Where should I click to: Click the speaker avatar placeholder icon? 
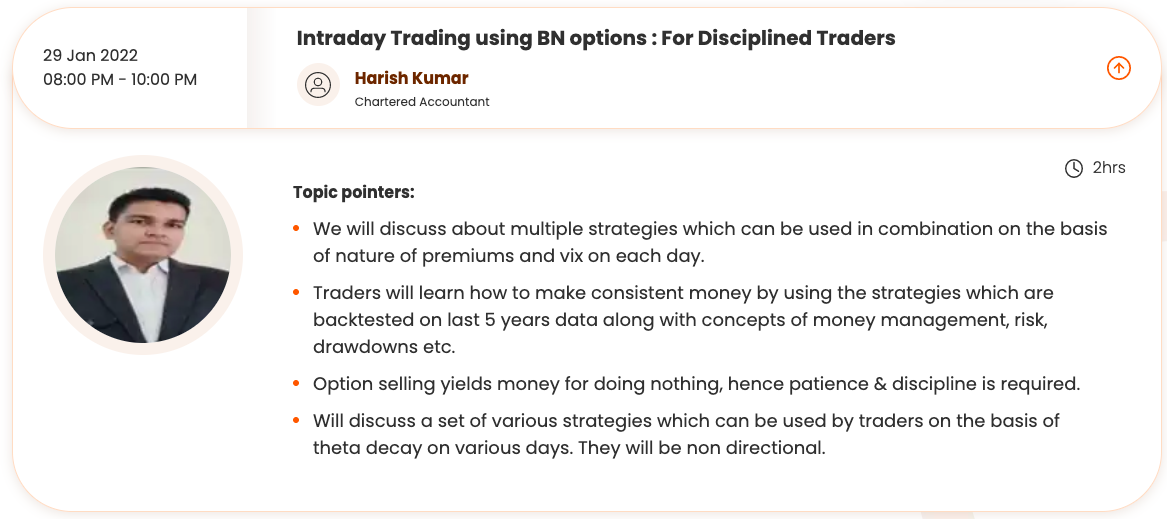point(318,84)
